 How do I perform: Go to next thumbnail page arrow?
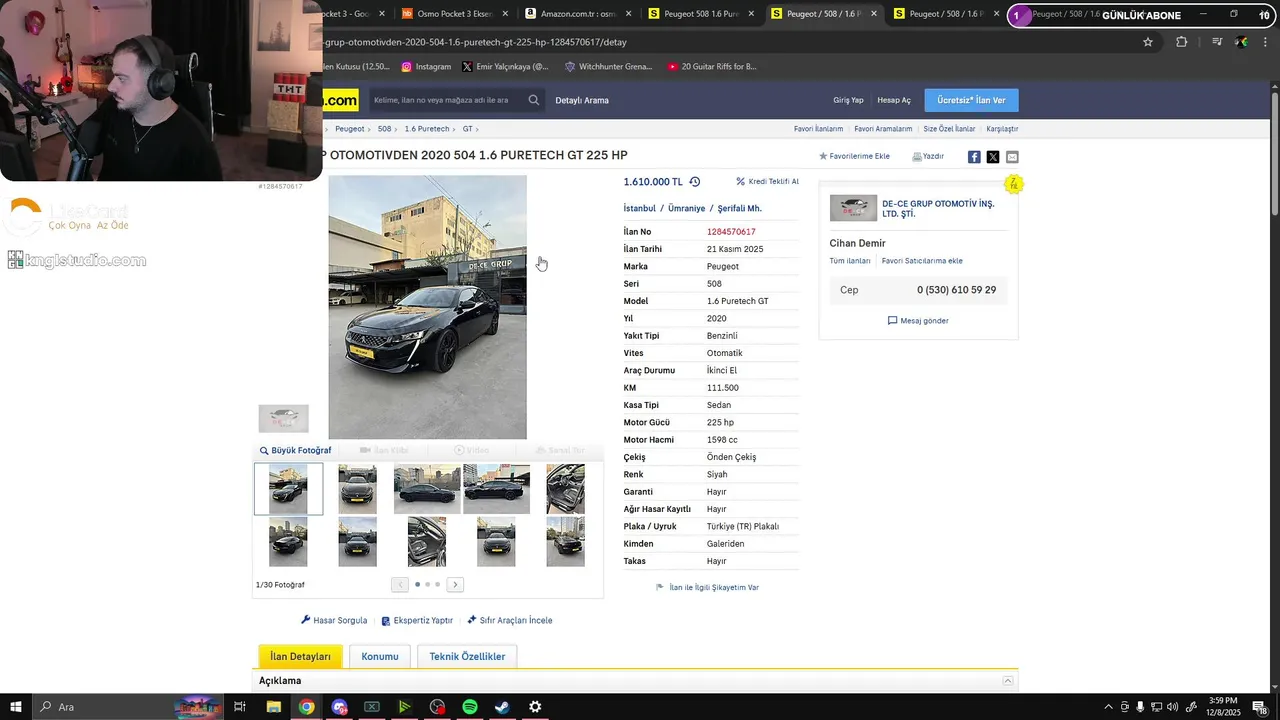tap(455, 584)
